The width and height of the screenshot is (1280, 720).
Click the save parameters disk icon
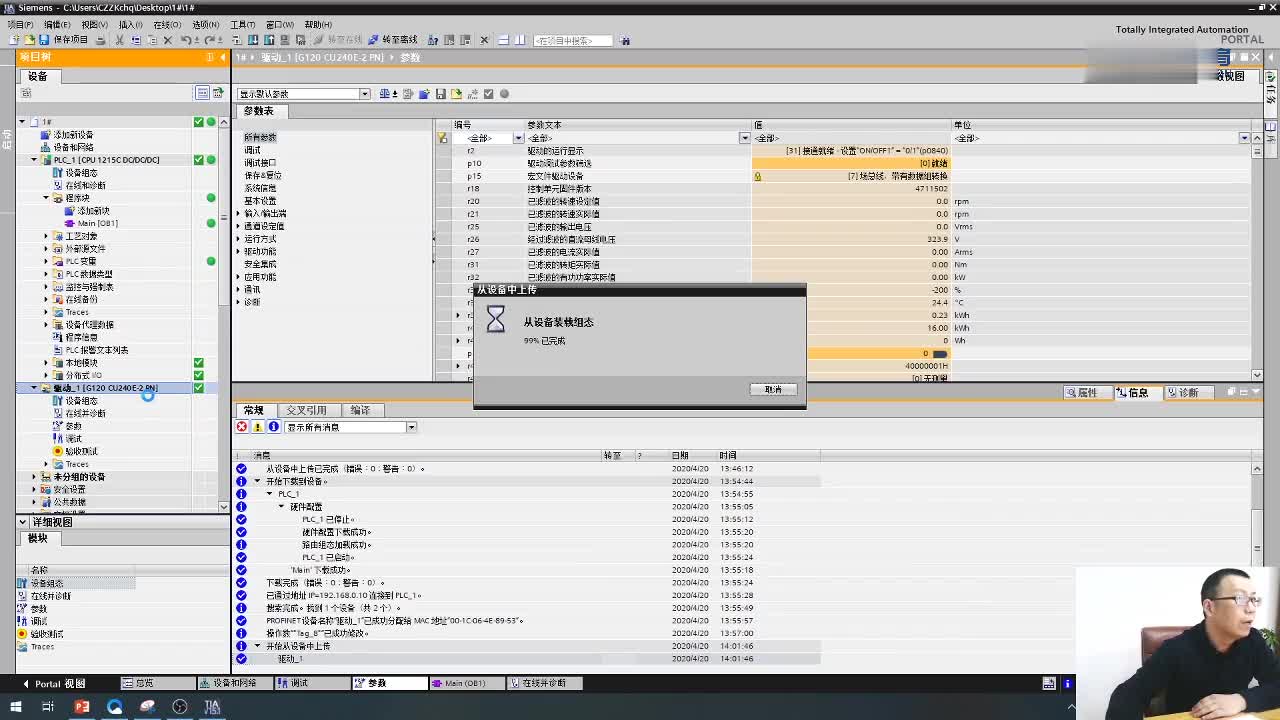tap(440, 94)
